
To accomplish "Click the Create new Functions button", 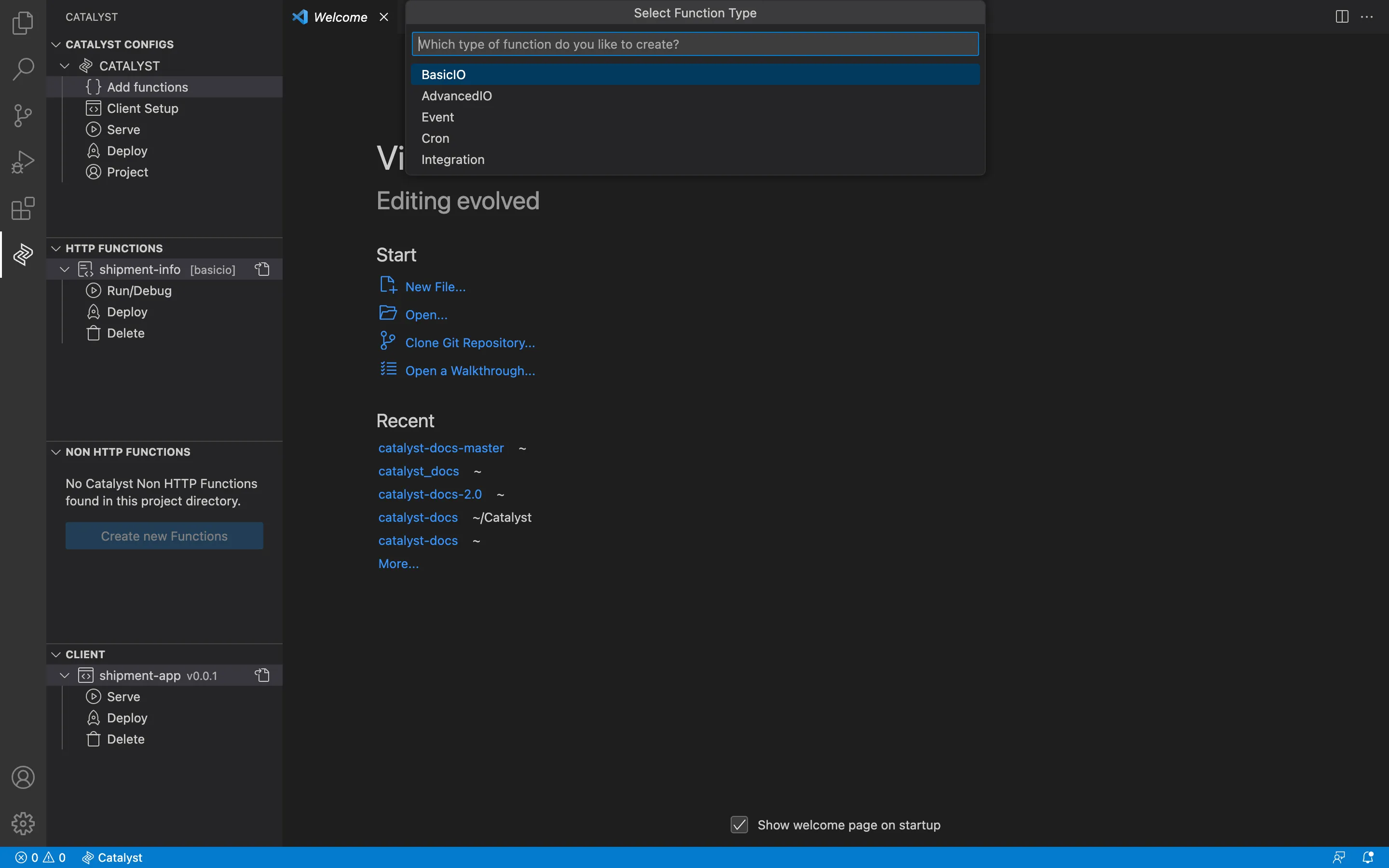I will [x=164, y=536].
